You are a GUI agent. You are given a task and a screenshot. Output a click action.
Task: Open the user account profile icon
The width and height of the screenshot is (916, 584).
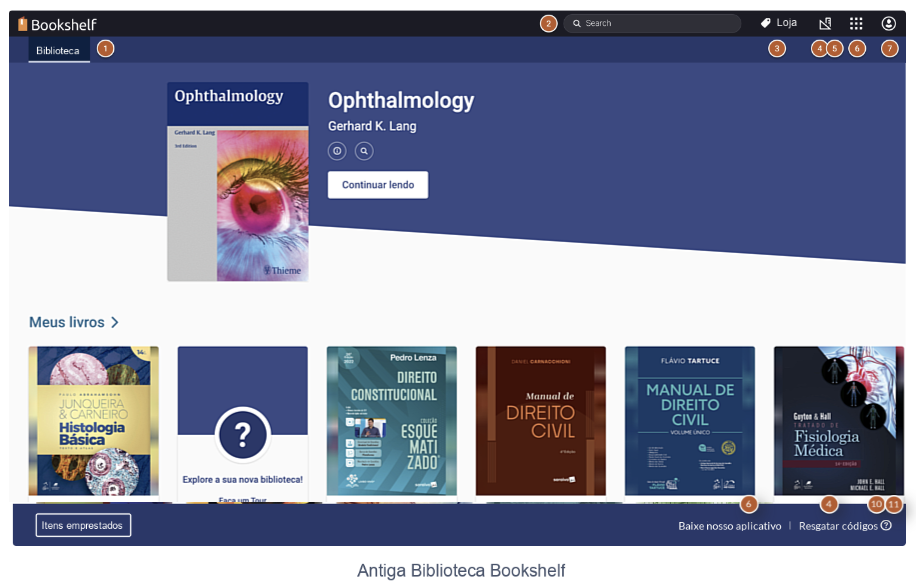pos(889,23)
